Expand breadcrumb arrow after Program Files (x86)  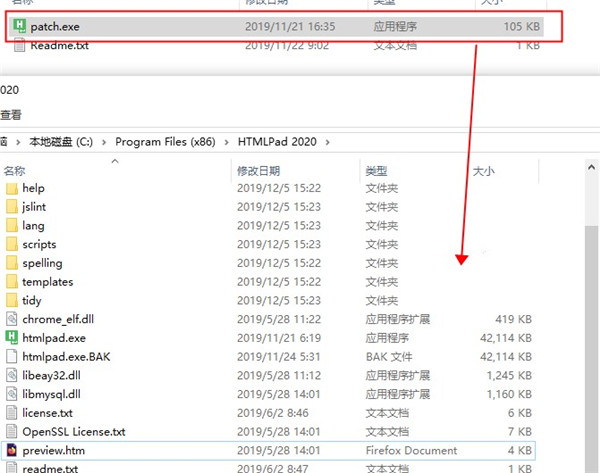click(x=227, y=142)
